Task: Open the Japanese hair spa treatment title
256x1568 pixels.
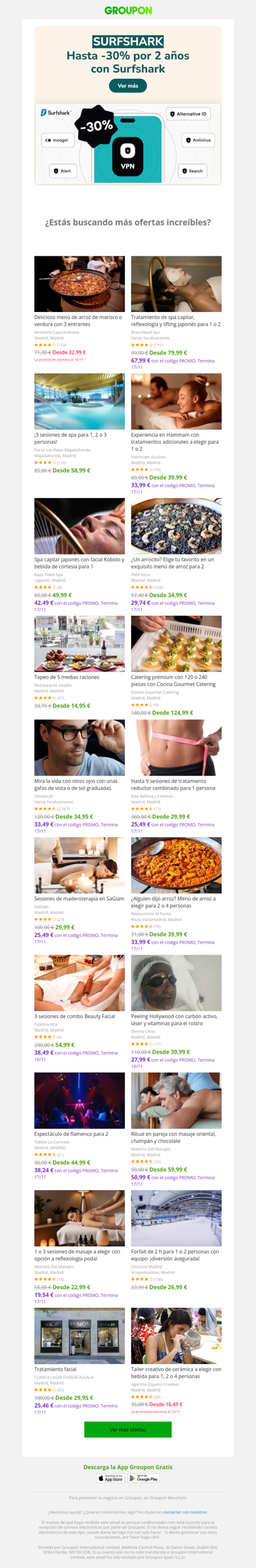Action: (176, 320)
